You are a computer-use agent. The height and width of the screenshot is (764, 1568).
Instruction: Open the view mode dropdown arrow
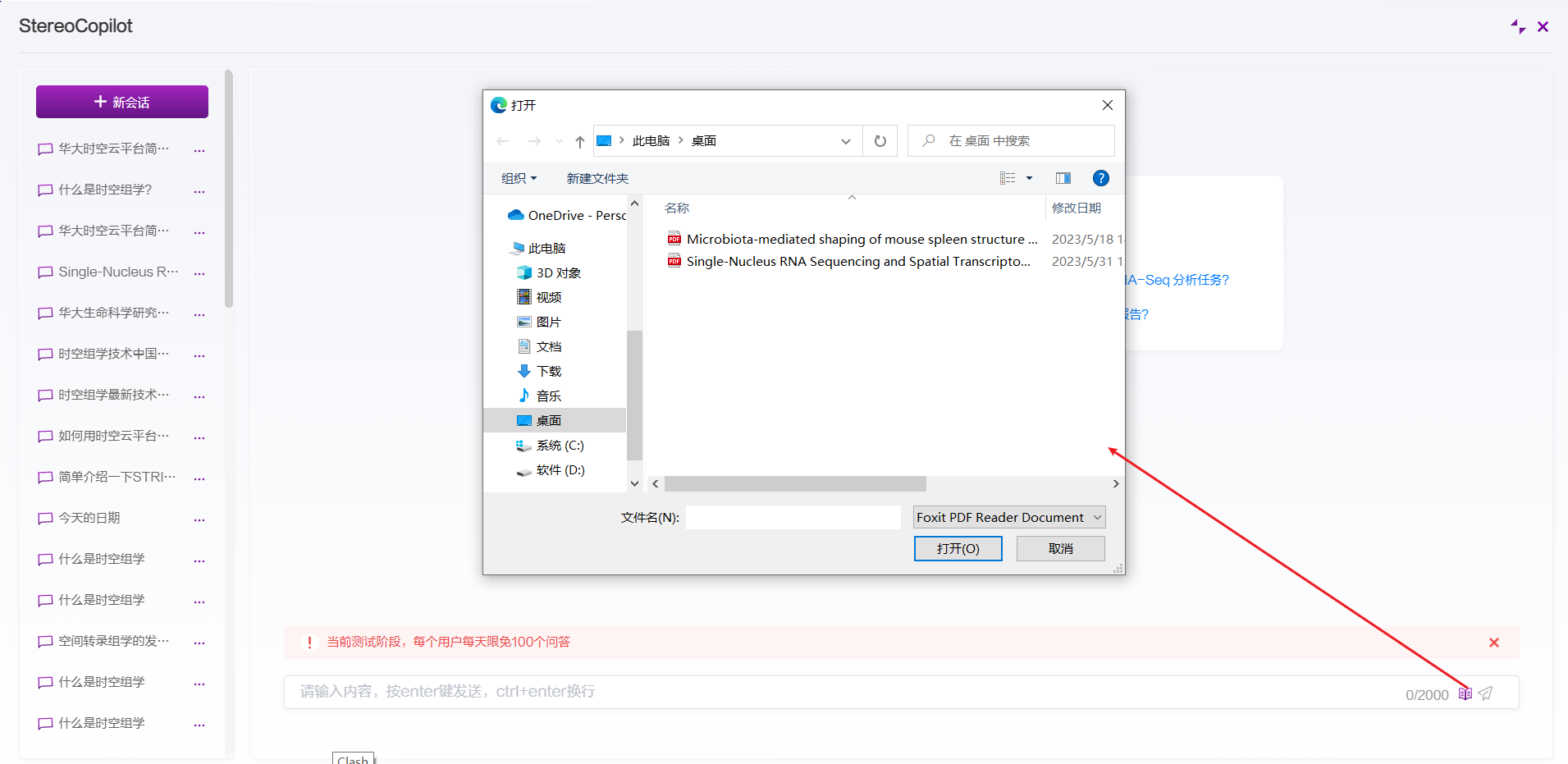click(x=1029, y=178)
